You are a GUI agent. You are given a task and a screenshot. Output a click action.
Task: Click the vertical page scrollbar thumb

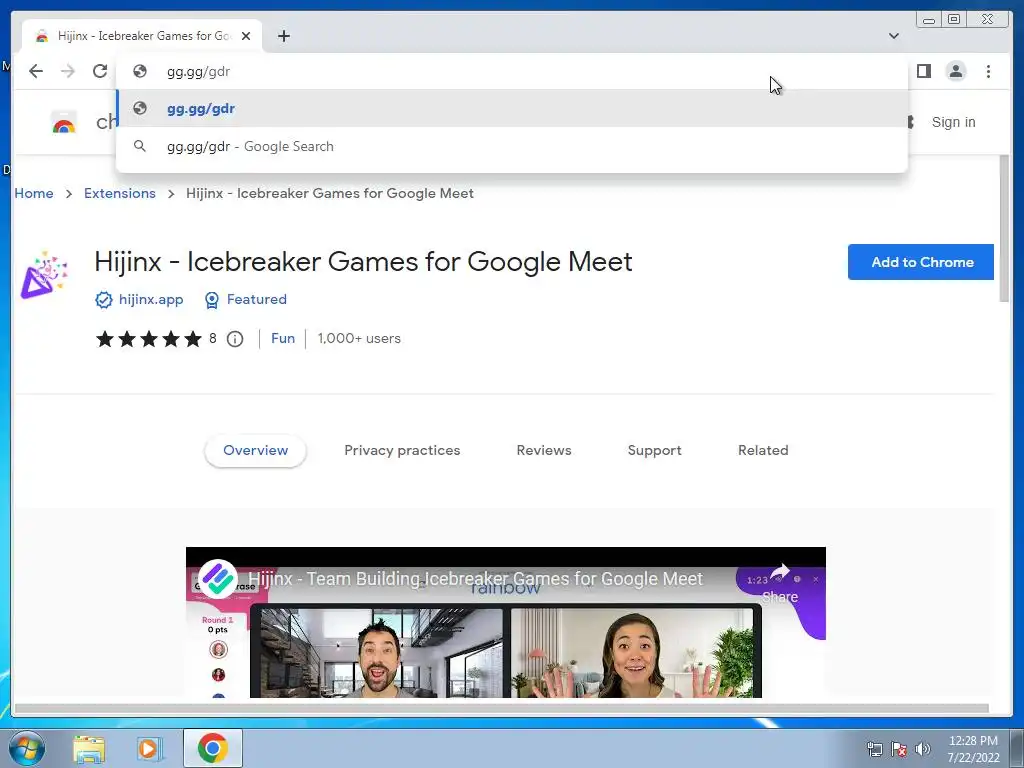1004,229
